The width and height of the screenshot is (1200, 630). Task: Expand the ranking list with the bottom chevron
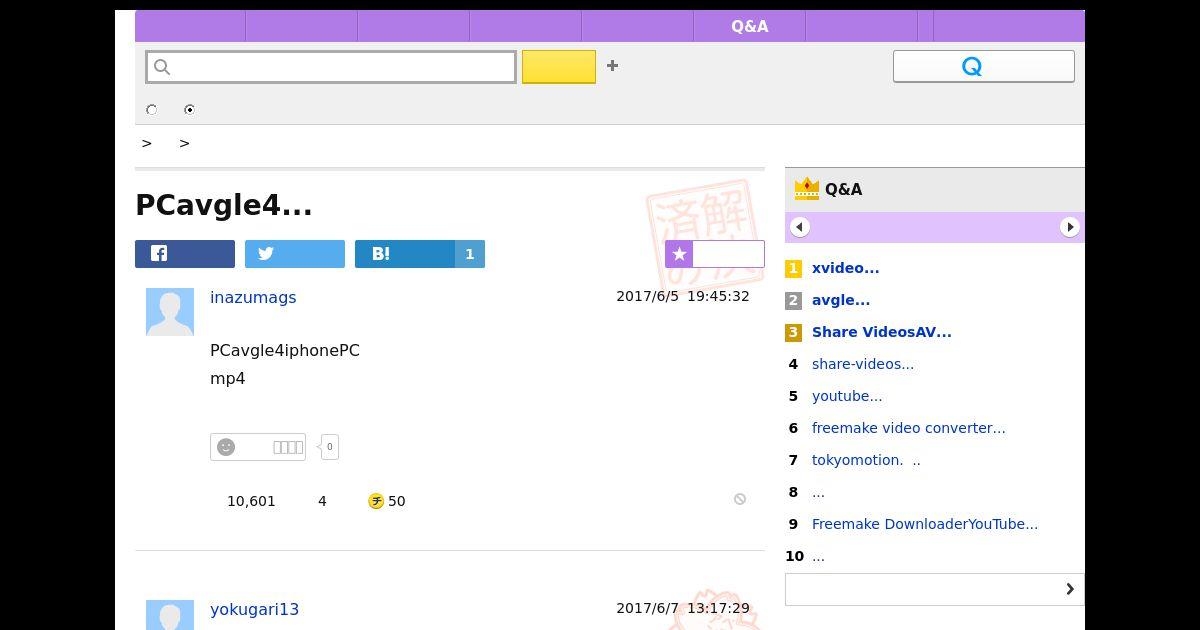point(935,589)
